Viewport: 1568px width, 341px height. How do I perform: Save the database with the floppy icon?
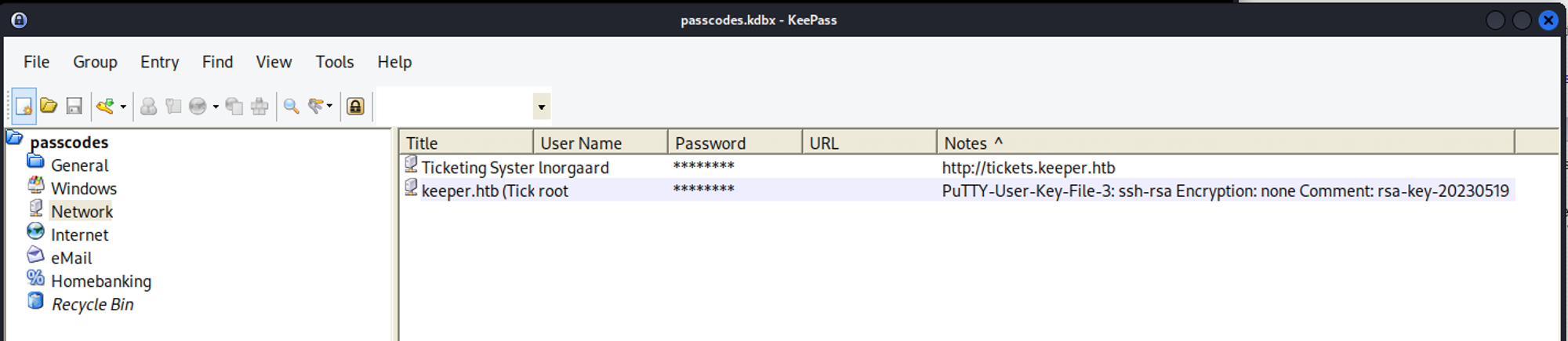point(74,107)
